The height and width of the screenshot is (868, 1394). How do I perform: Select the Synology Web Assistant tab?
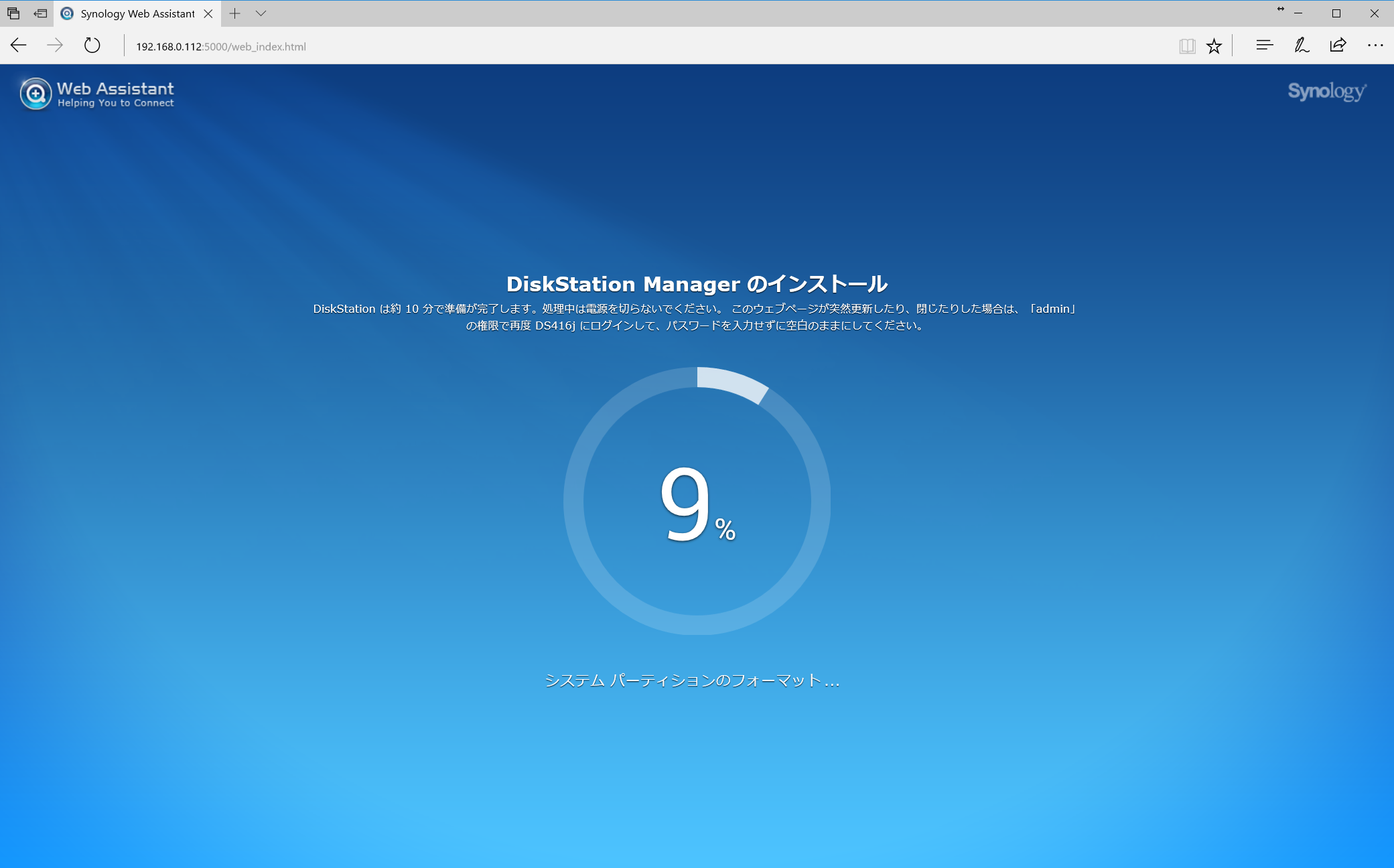[137, 13]
